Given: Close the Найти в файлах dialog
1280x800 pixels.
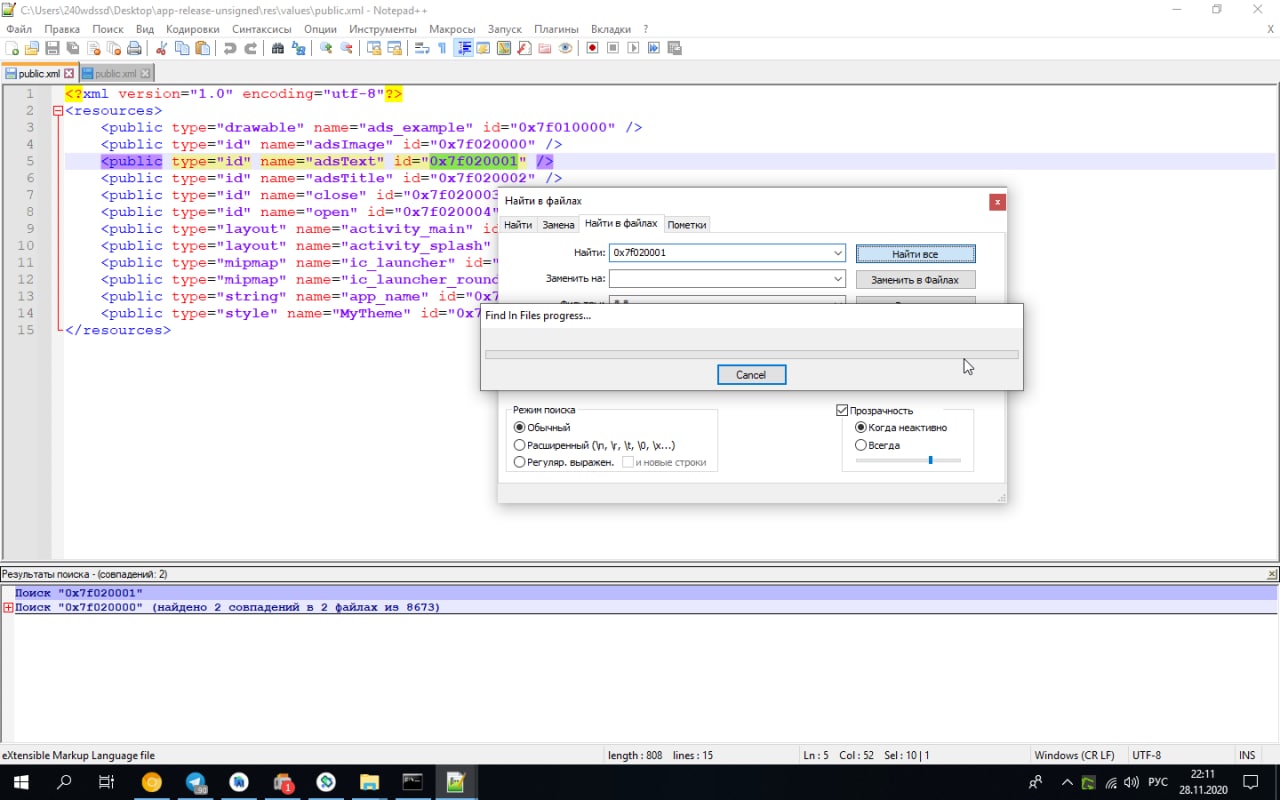Looking at the screenshot, I should (996, 202).
